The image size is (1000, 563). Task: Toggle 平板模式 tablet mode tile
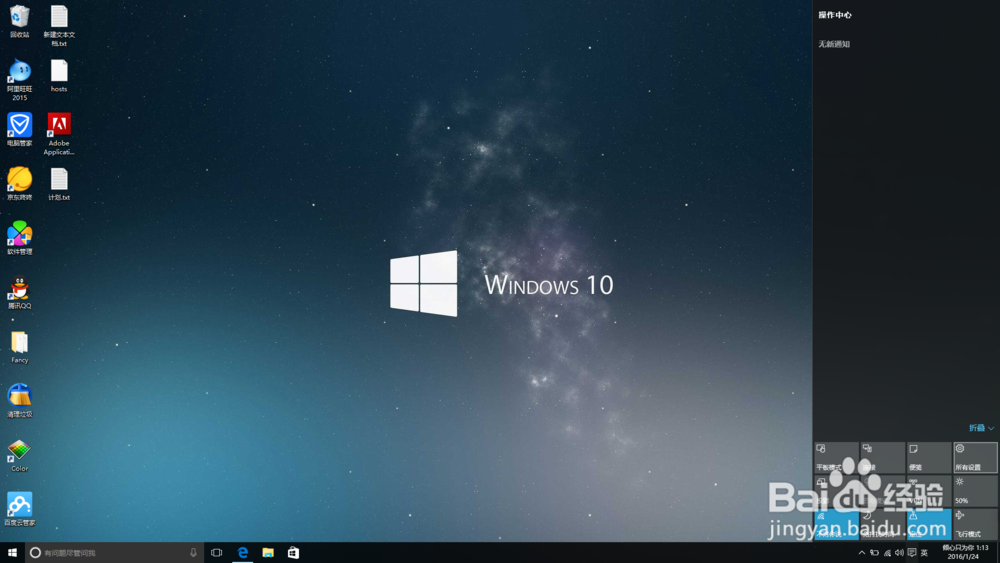(836, 457)
